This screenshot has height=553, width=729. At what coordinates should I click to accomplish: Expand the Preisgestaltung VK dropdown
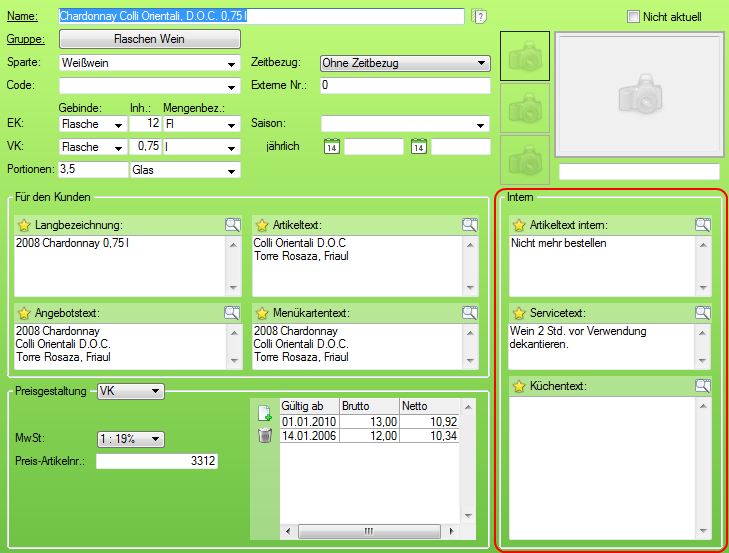(x=155, y=391)
